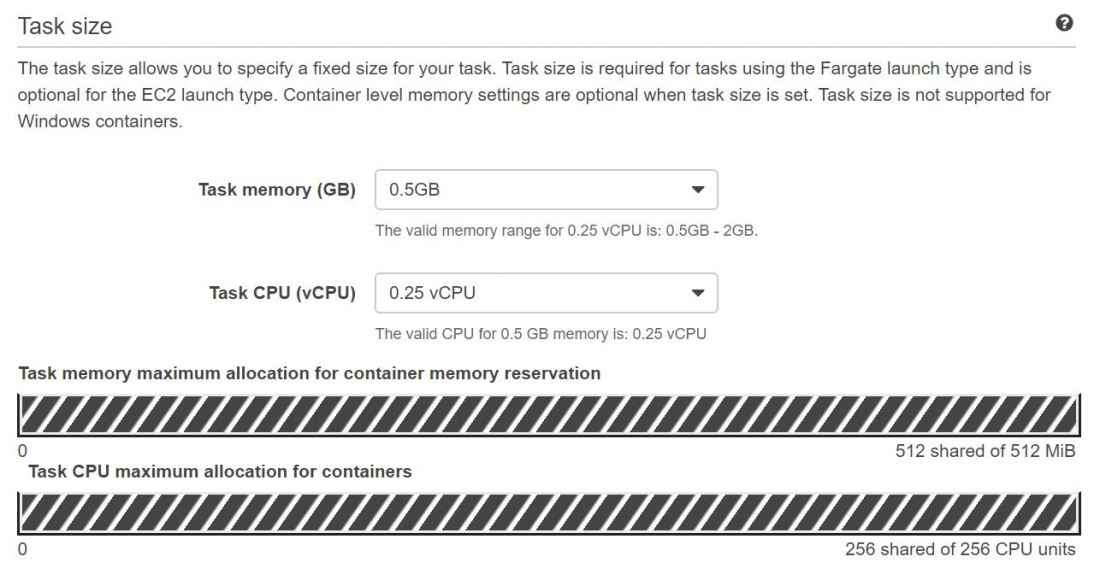Click the 0 marker under the memory bar
The image size is (1100, 574).
[23, 451]
